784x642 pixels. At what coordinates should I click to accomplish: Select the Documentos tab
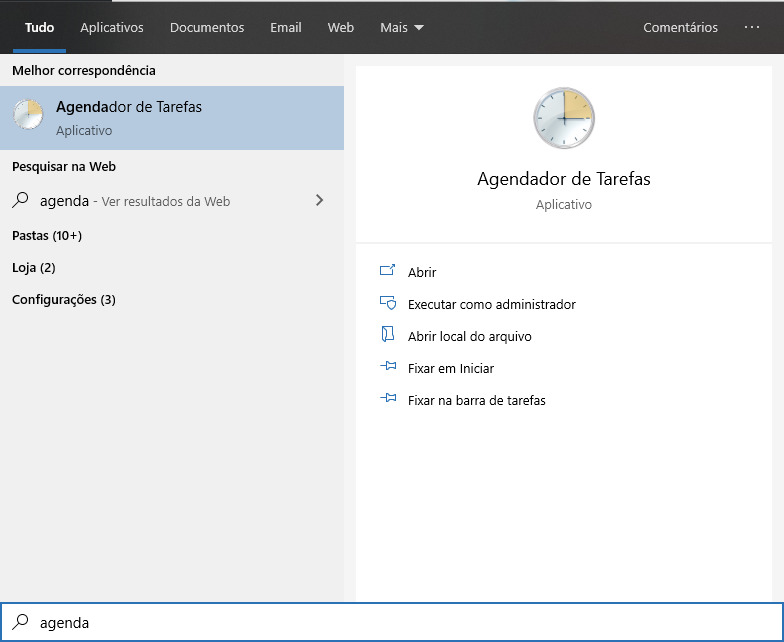pyautogui.click(x=207, y=28)
